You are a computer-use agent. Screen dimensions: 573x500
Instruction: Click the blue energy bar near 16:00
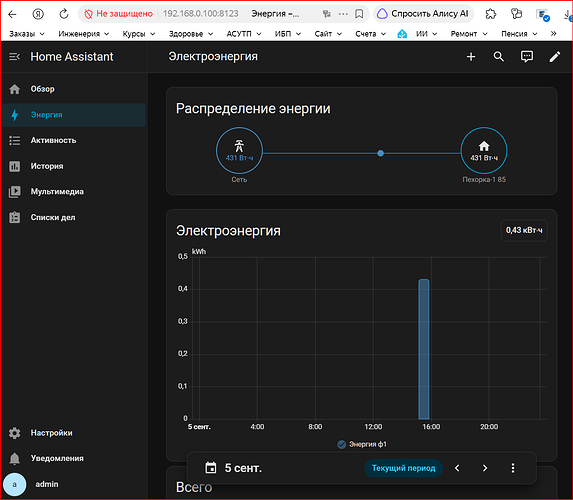(424, 349)
